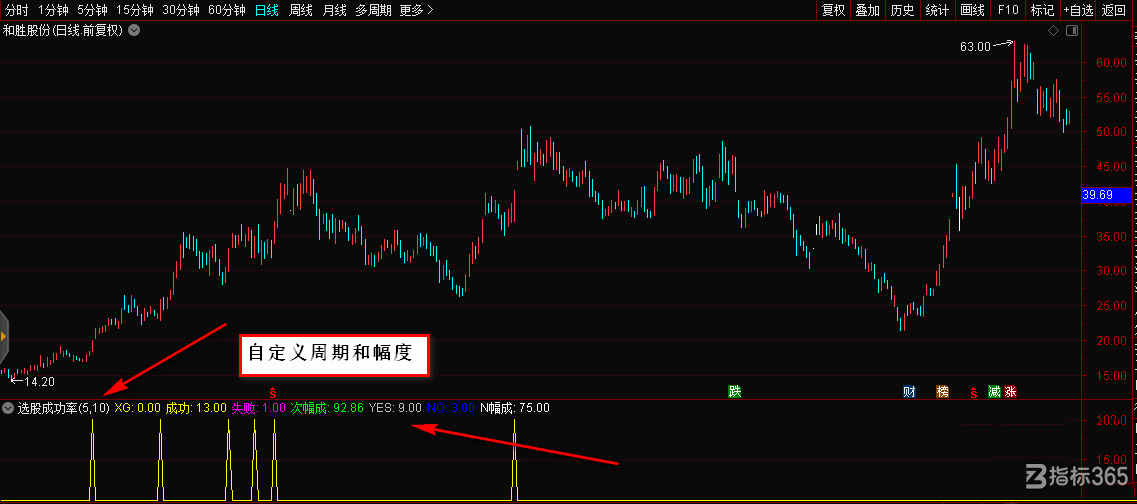Image resolution: width=1137 pixels, height=504 pixels.
Task: Click the 63.00 high price annotation
Action: (975, 46)
